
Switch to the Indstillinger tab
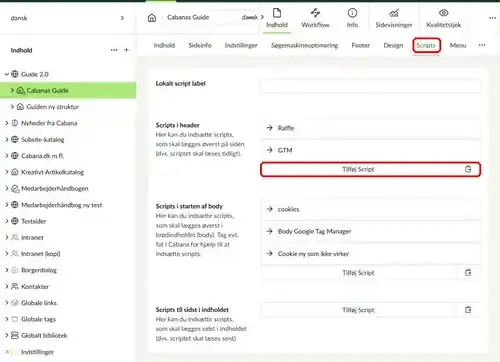(241, 45)
